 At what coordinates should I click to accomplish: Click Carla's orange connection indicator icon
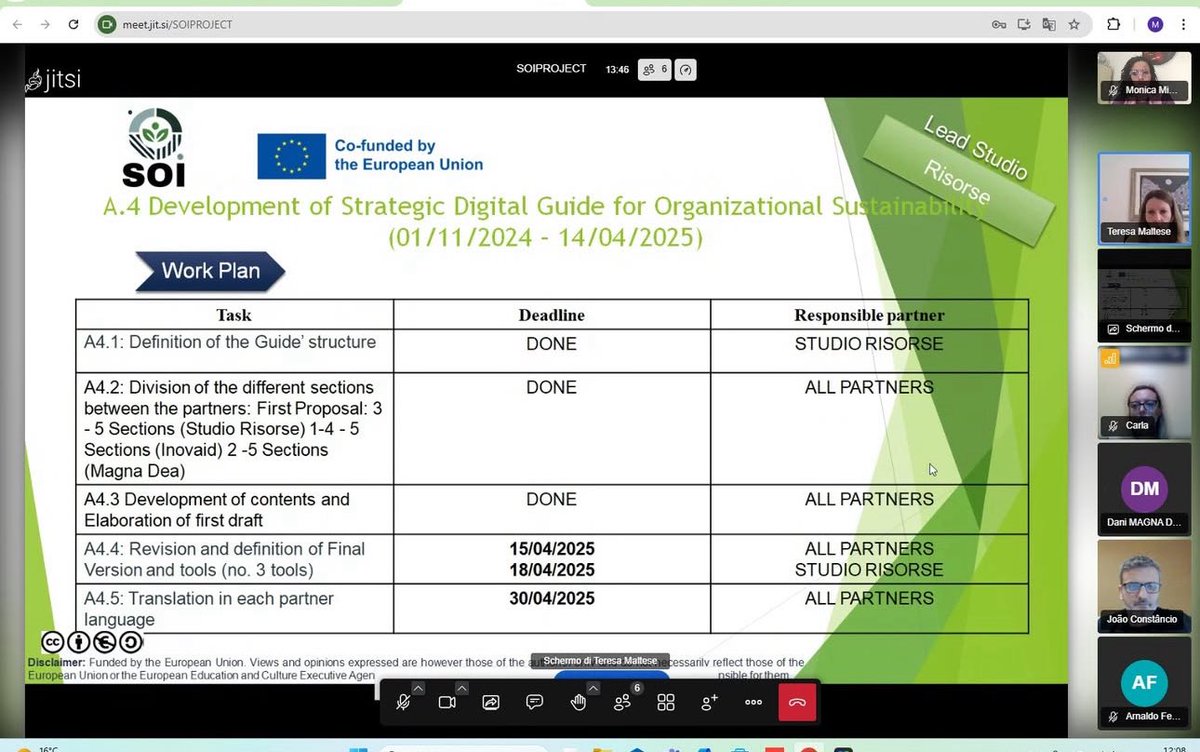point(1110,358)
